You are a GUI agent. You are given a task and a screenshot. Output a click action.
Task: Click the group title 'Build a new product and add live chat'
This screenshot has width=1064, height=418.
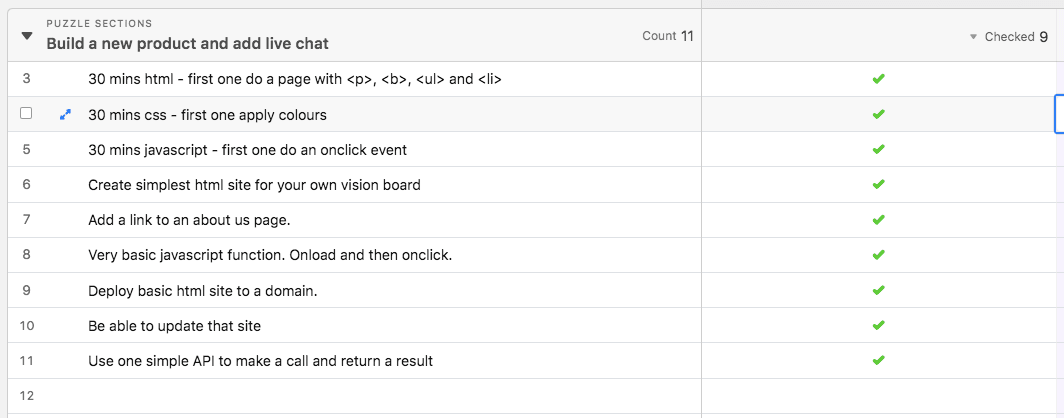click(187, 44)
